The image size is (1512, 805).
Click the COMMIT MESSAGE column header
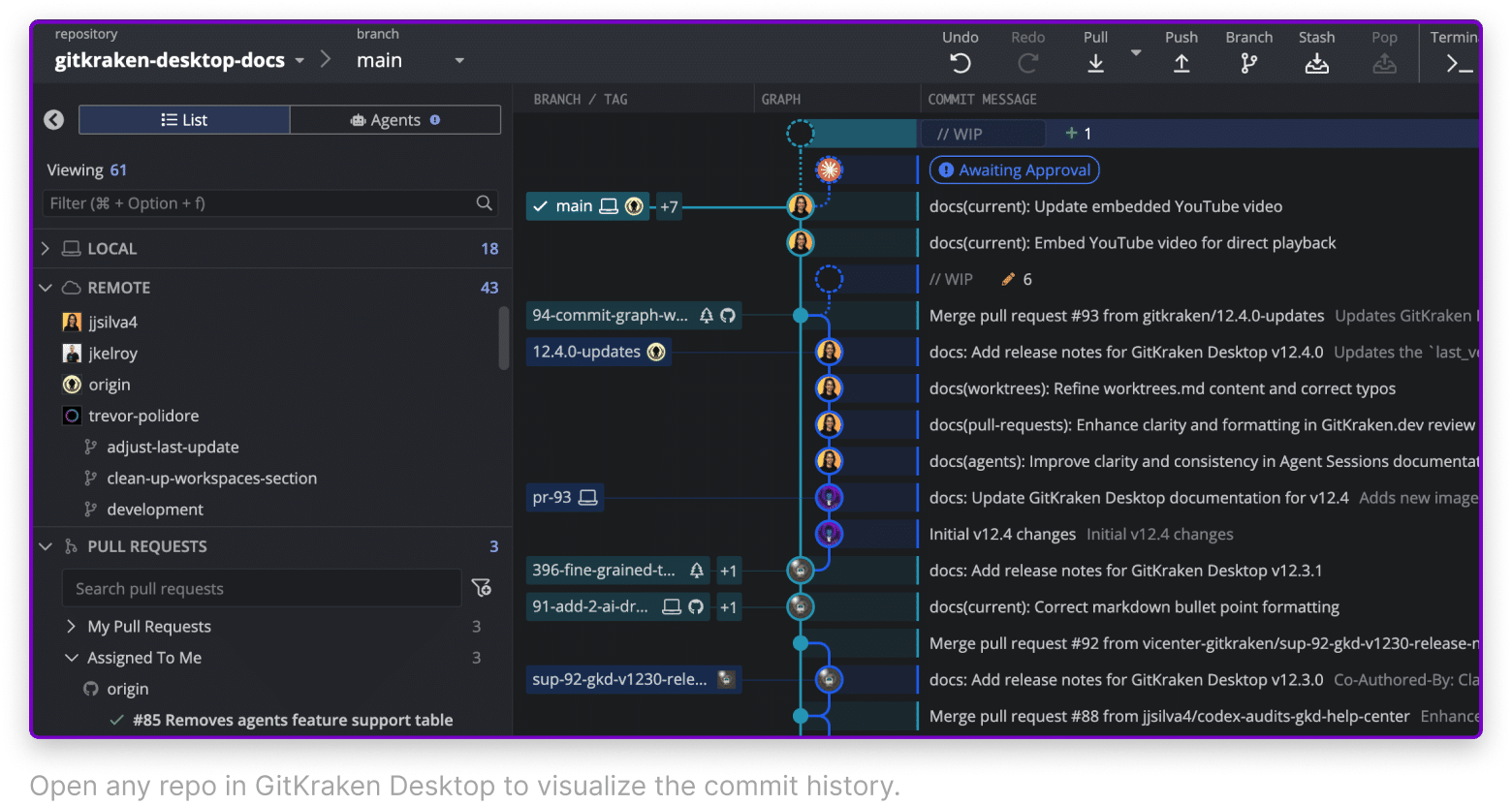point(982,100)
